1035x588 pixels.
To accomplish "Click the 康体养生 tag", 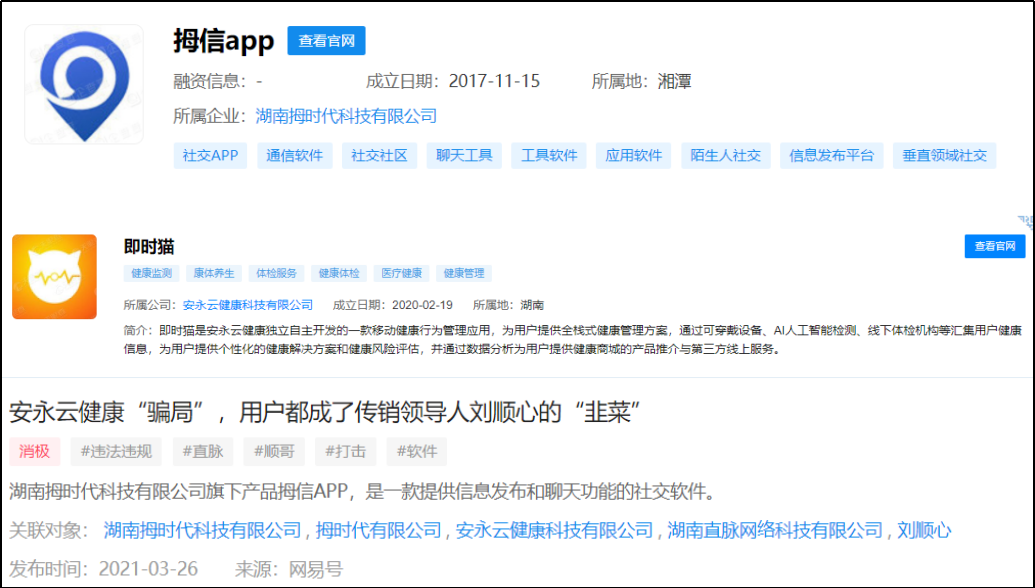I will pos(213,273).
